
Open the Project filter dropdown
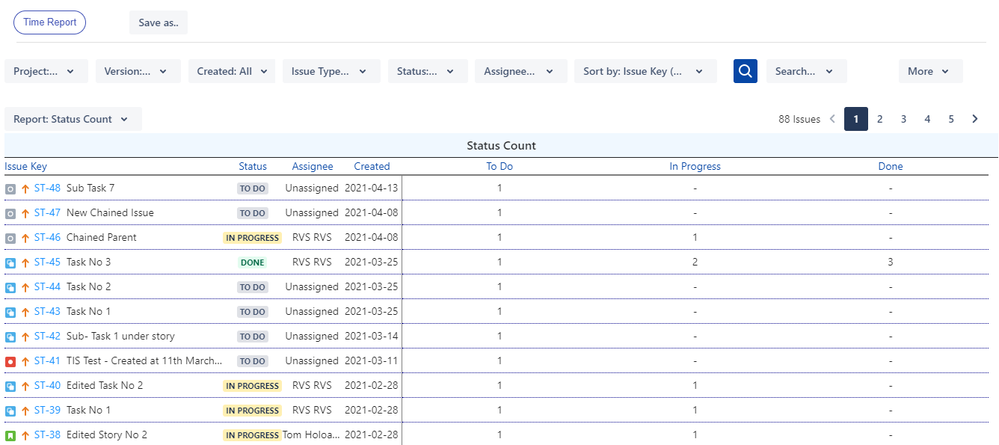point(46,71)
